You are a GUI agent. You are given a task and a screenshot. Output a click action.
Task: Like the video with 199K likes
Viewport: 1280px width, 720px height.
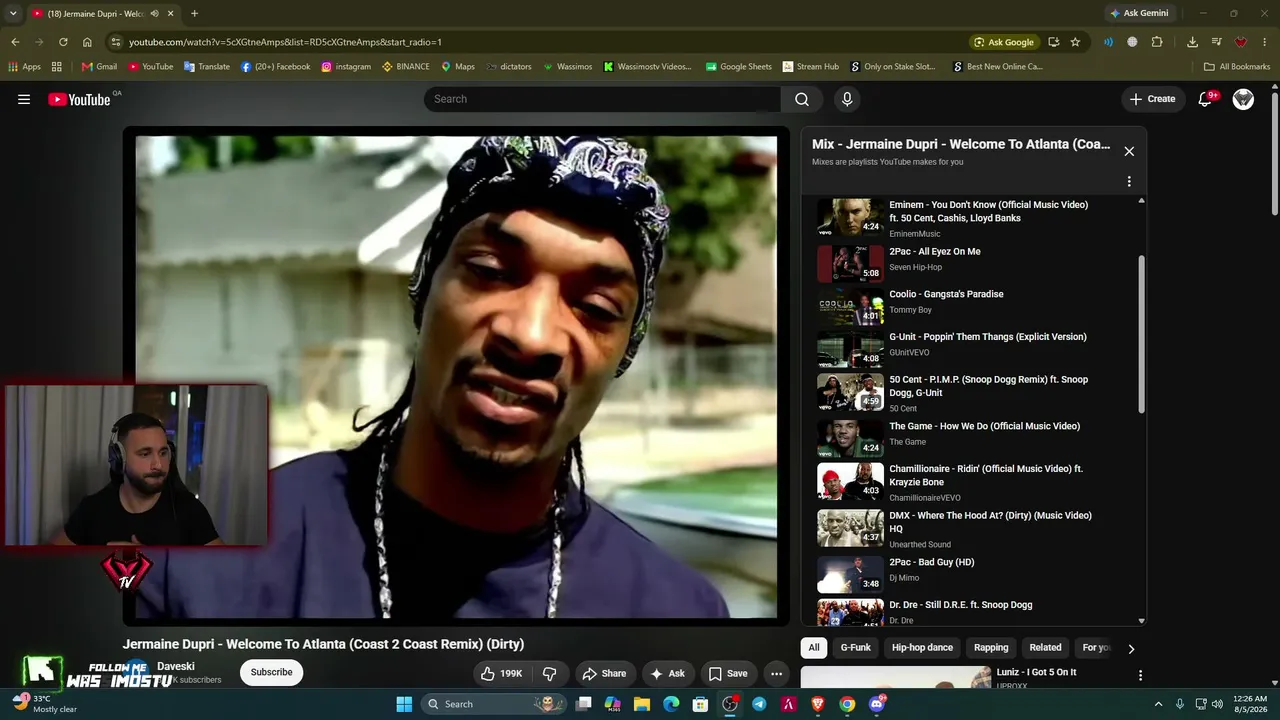coord(501,673)
